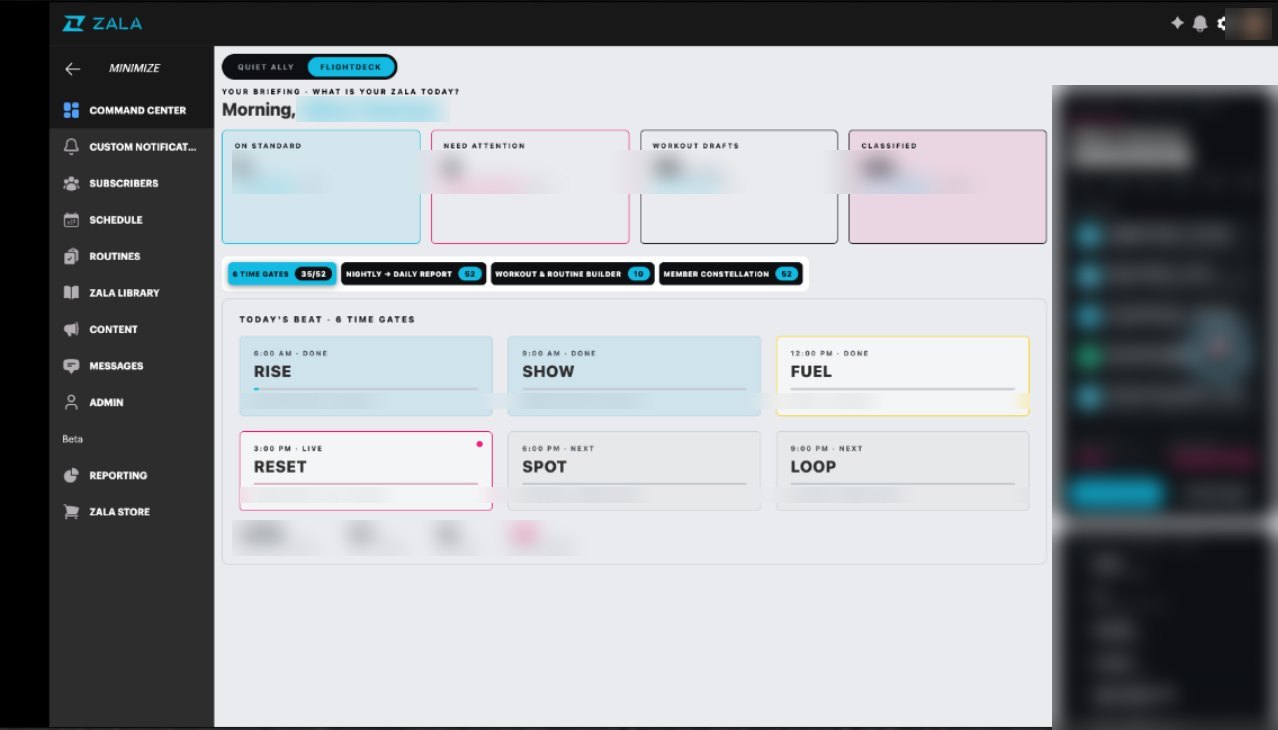This screenshot has width=1278, height=730.
Task: Click the RISE card progress bar
Action: 366,389
